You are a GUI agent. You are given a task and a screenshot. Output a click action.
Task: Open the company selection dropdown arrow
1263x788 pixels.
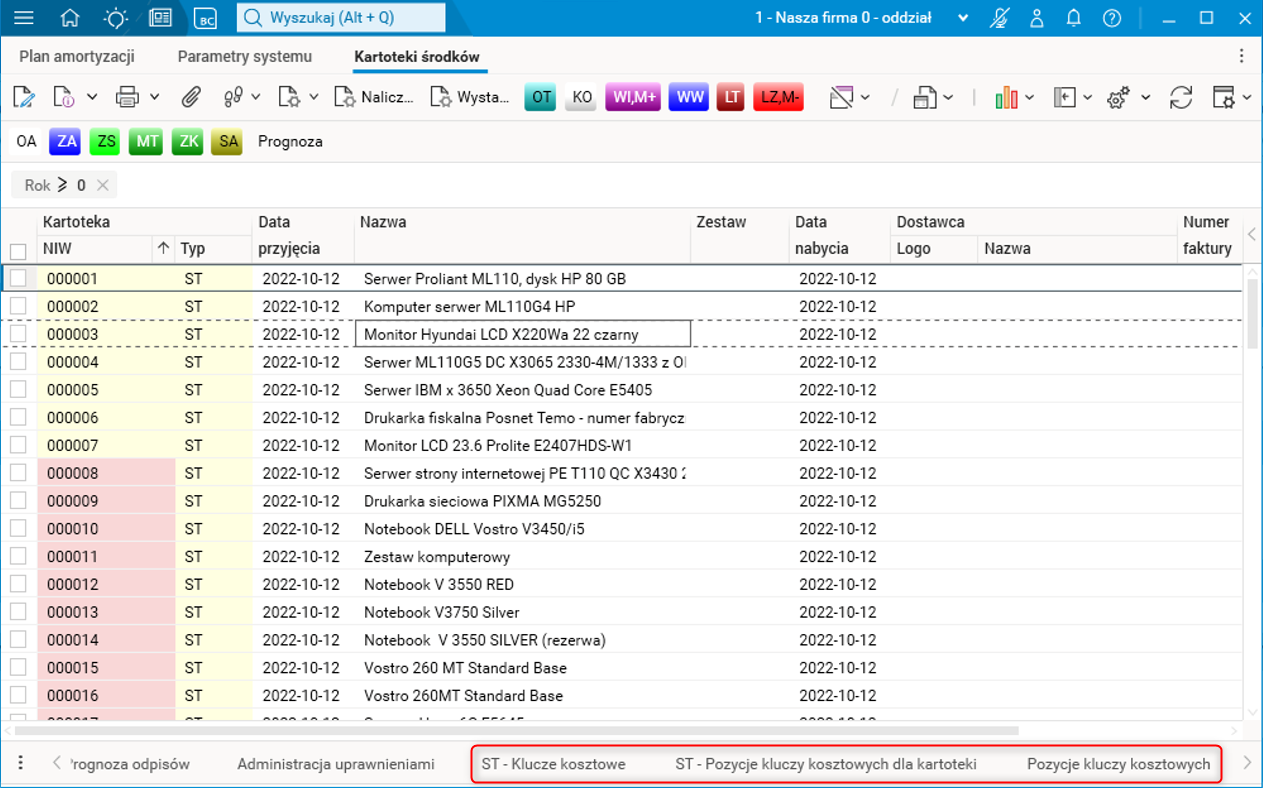pos(963,18)
